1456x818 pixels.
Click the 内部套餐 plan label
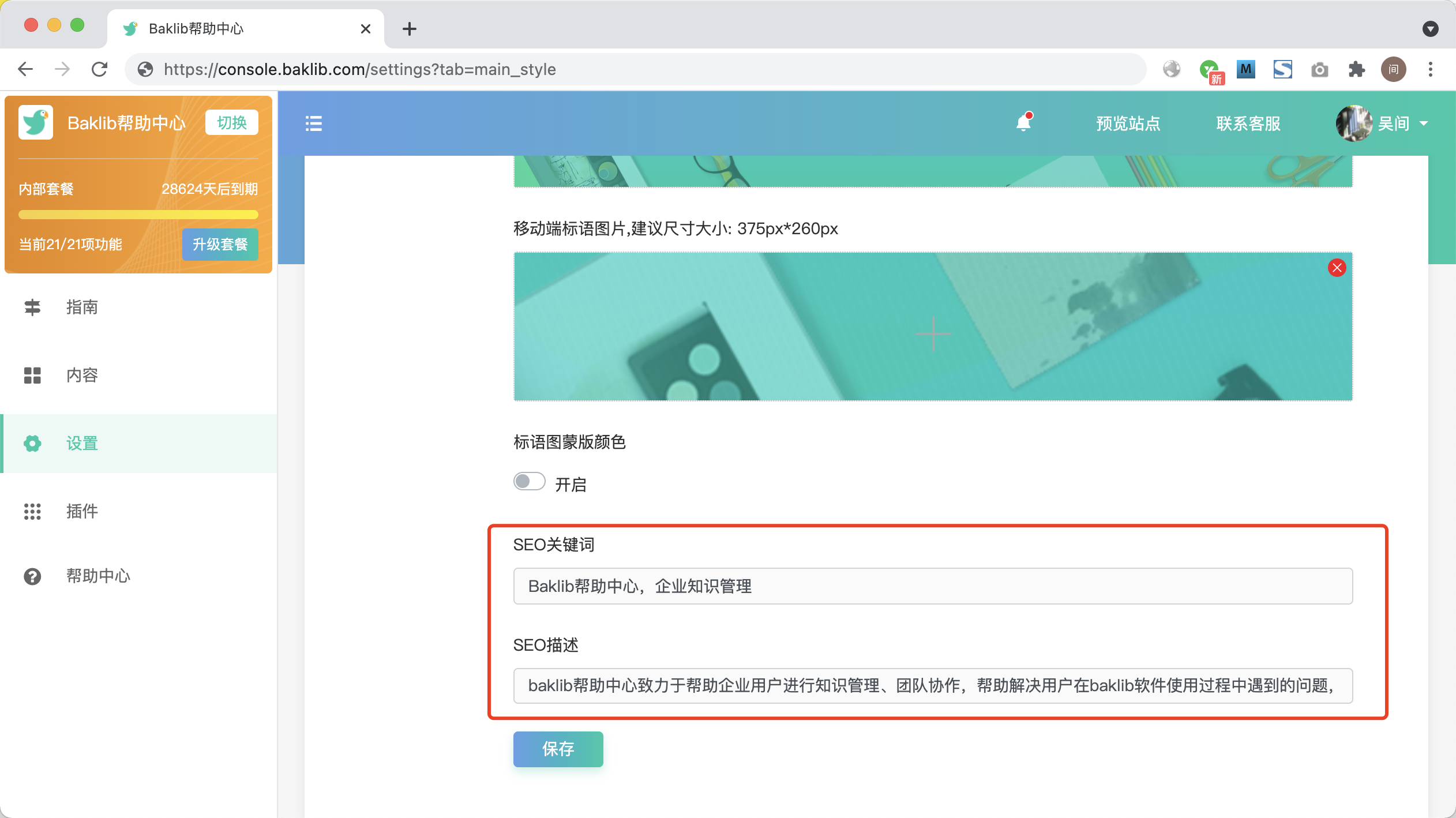(46, 189)
